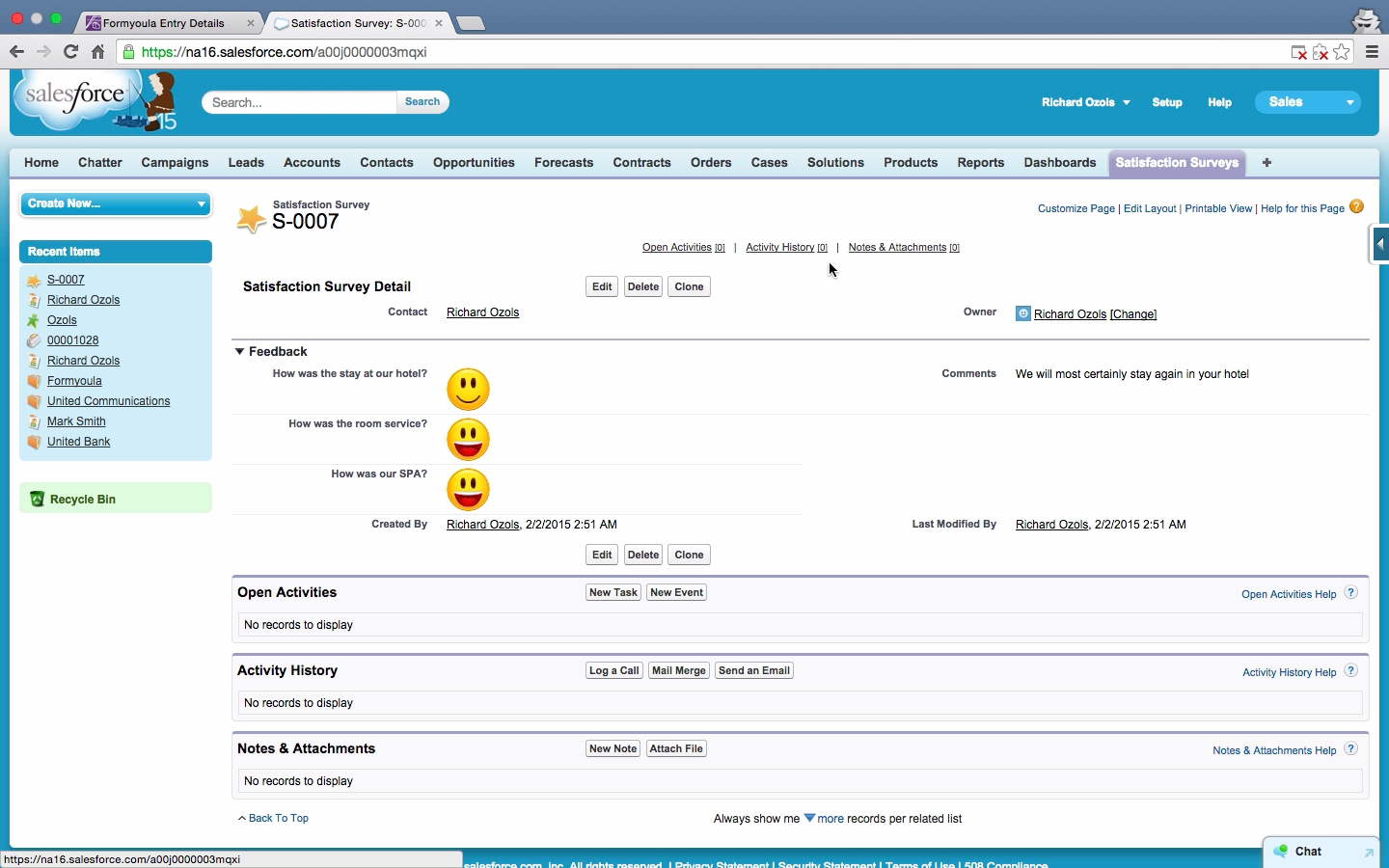Click Customize Page link
The width and height of the screenshot is (1389, 868).
[1076, 208]
